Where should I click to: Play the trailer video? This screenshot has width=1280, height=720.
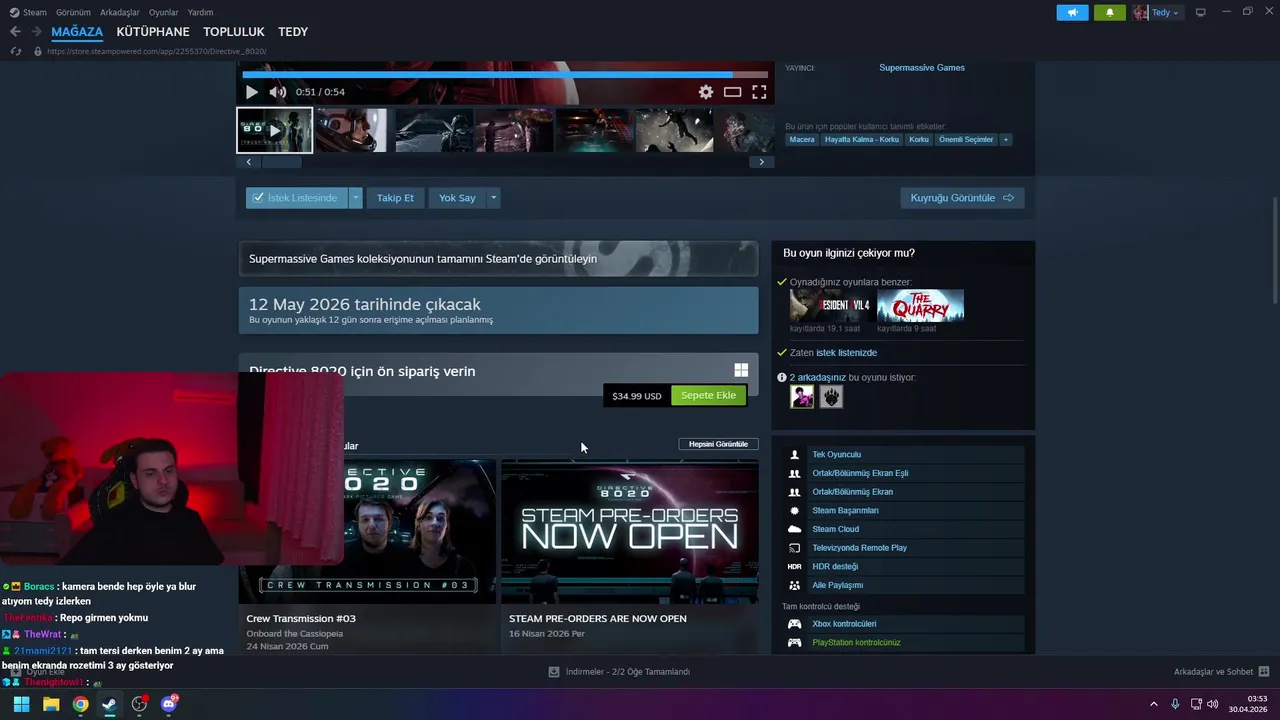pyautogui.click(x=252, y=92)
